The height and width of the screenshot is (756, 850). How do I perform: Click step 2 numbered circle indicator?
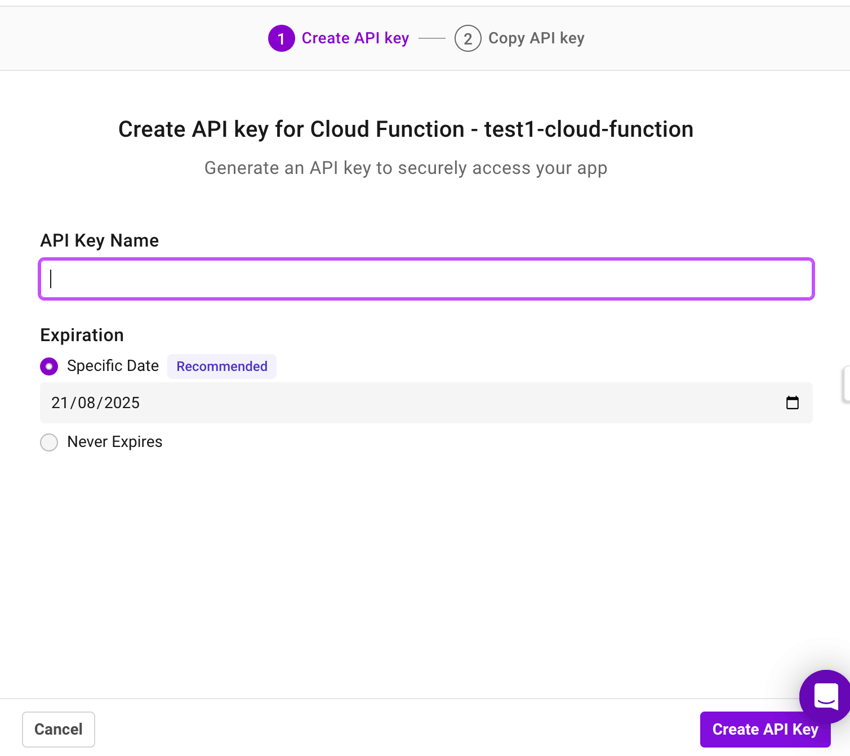pos(467,37)
